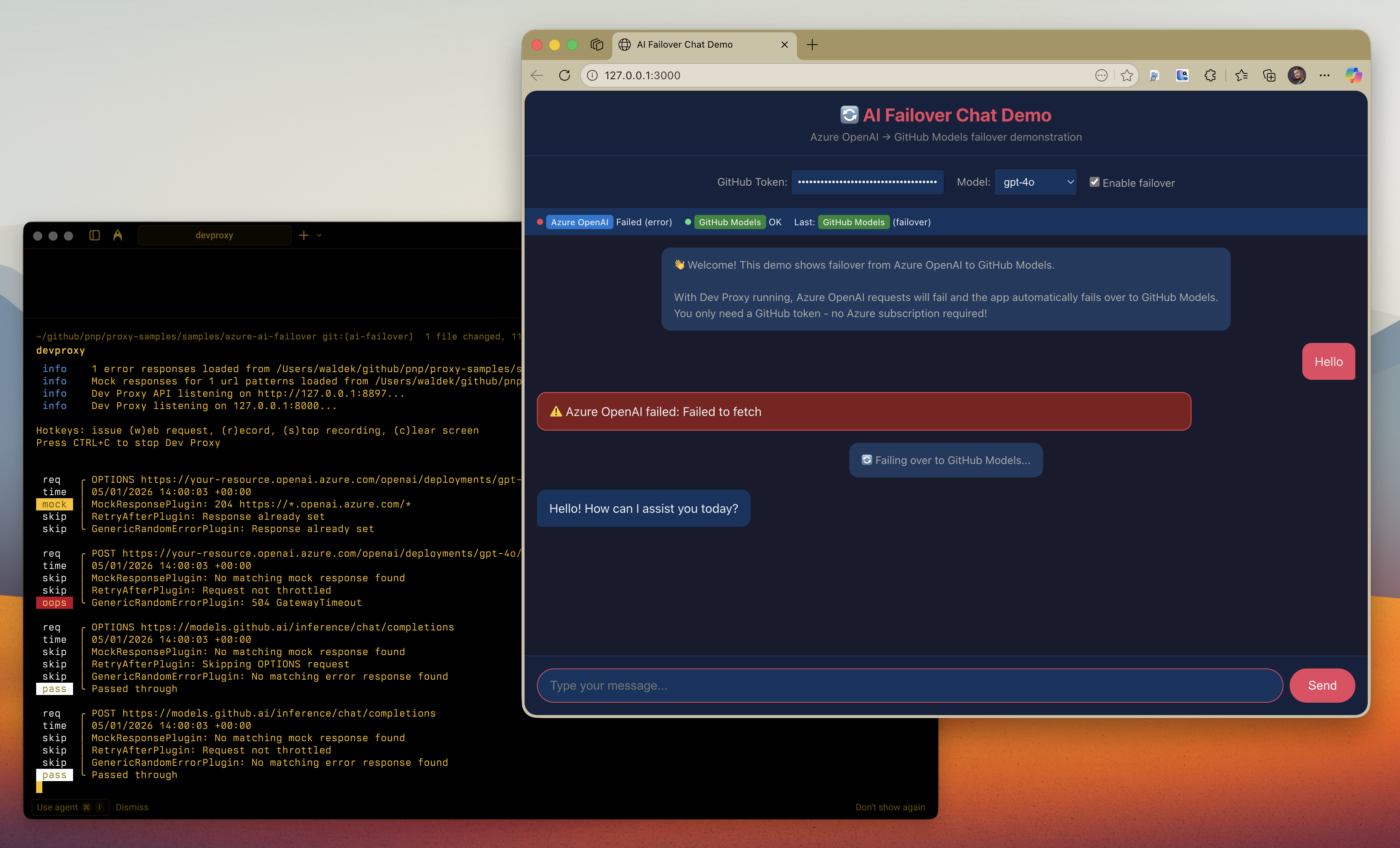Add current page to Collections
This screenshot has height=848, width=1400.
coord(1269,75)
